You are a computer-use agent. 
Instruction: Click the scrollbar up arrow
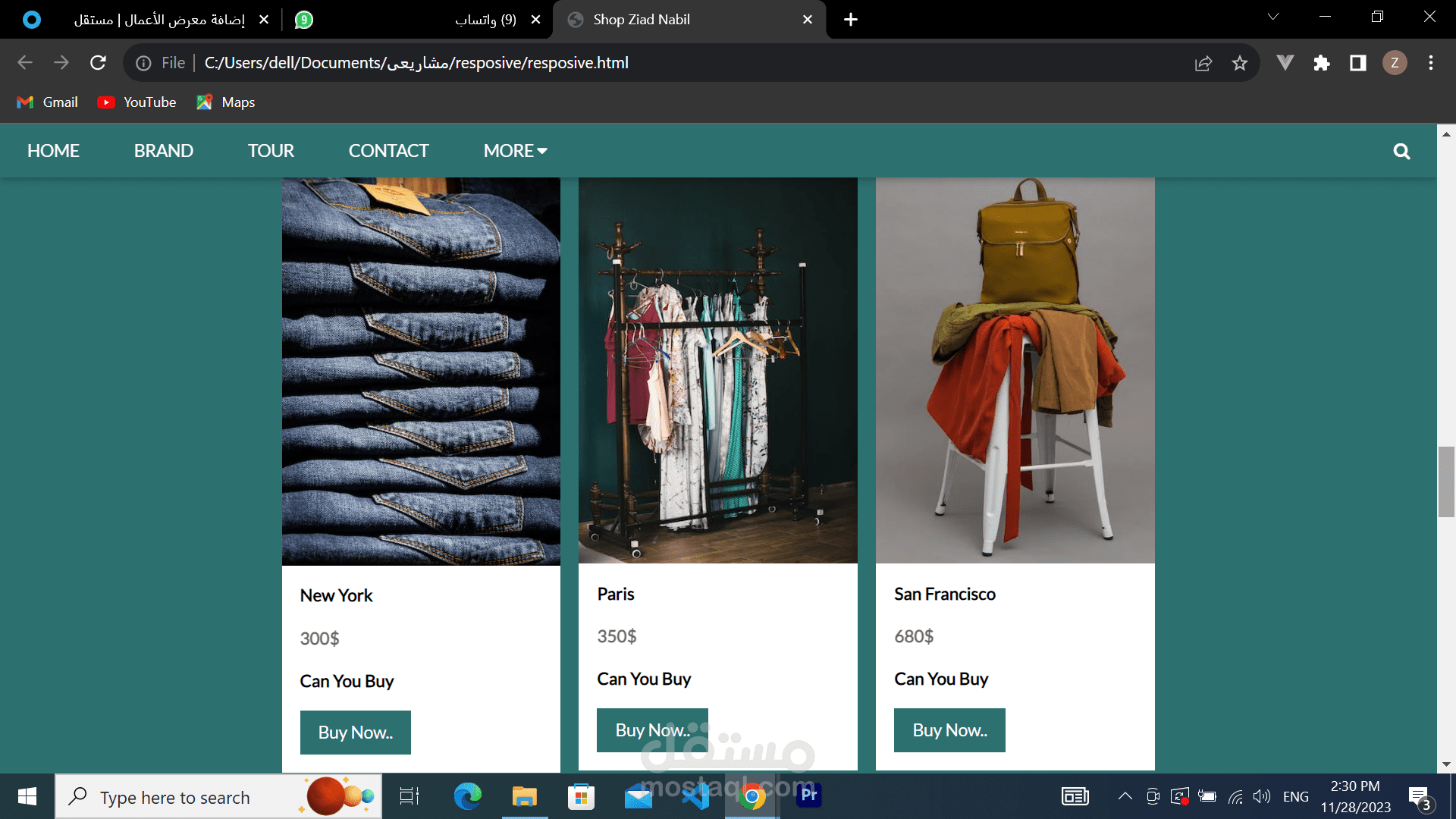(x=1446, y=133)
